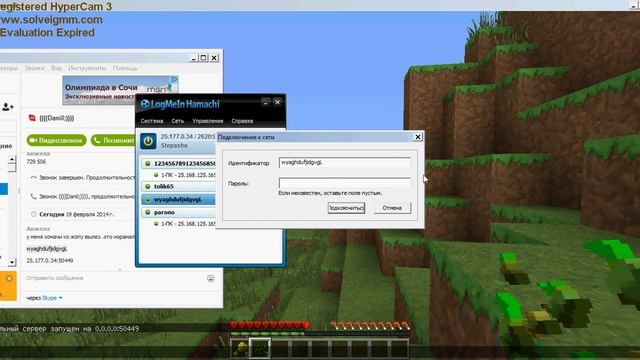Open Skype Вид menu

[x=56, y=68]
